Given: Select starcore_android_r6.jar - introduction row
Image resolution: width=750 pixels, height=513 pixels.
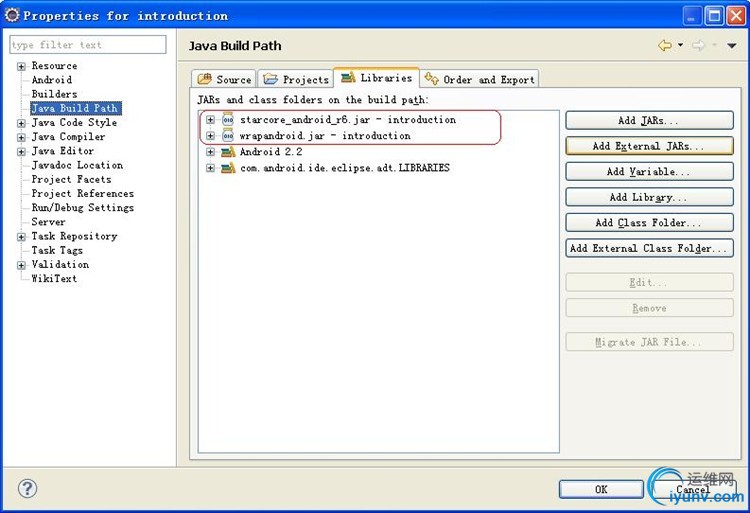Looking at the screenshot, I should coord(348,120).
